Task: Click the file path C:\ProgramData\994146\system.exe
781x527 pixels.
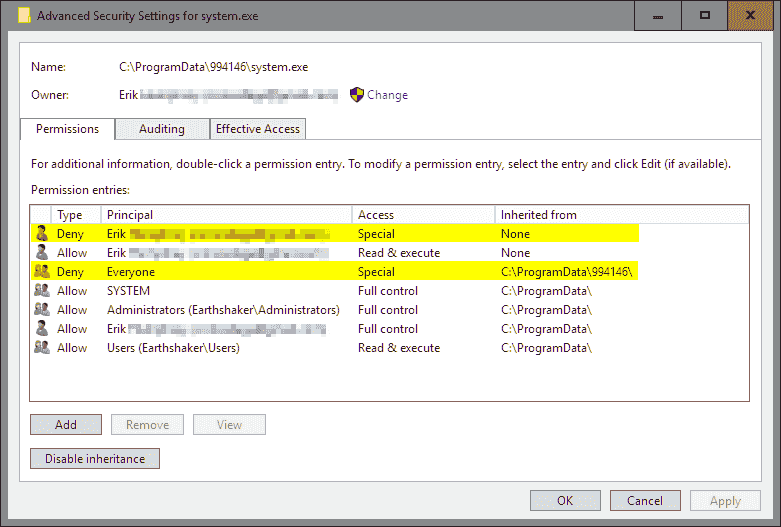Action: (x=214, y=67)
